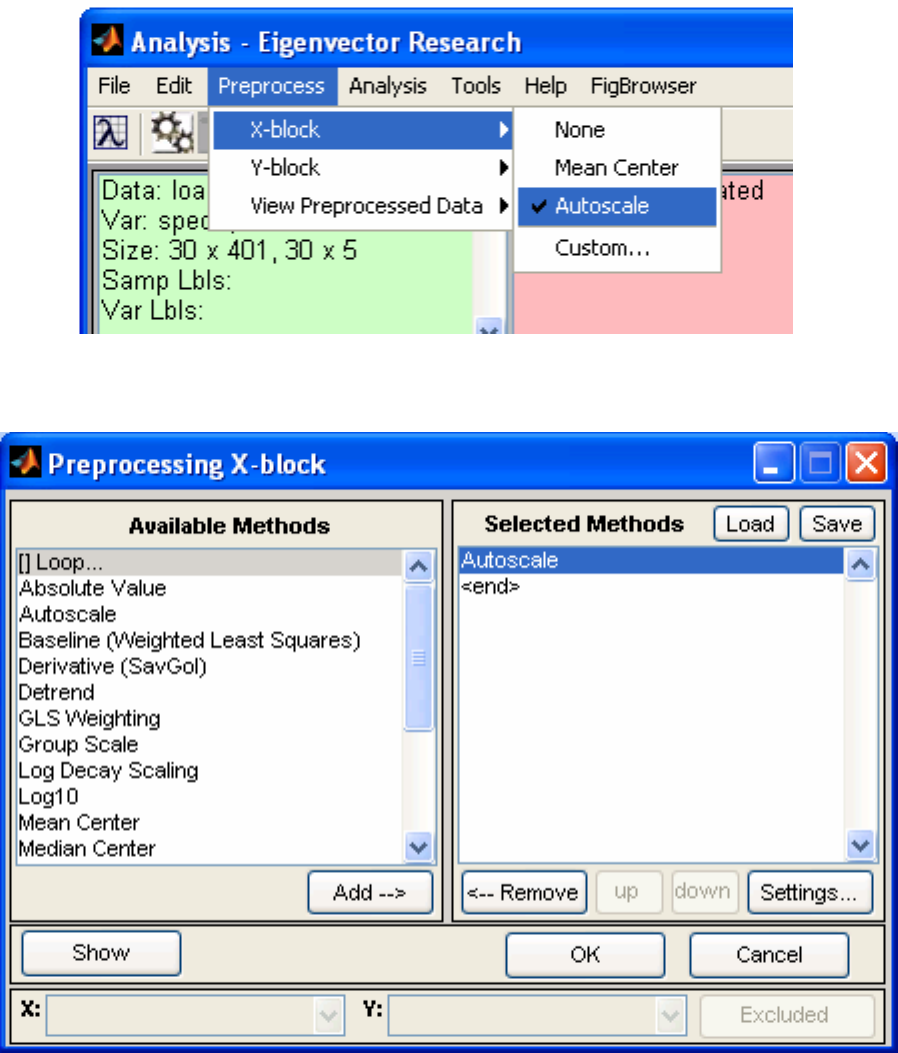This screenshot has width=898, height=1053.
Task: Close the Preprocessing X-block window
Action: [x=866, y=463]
